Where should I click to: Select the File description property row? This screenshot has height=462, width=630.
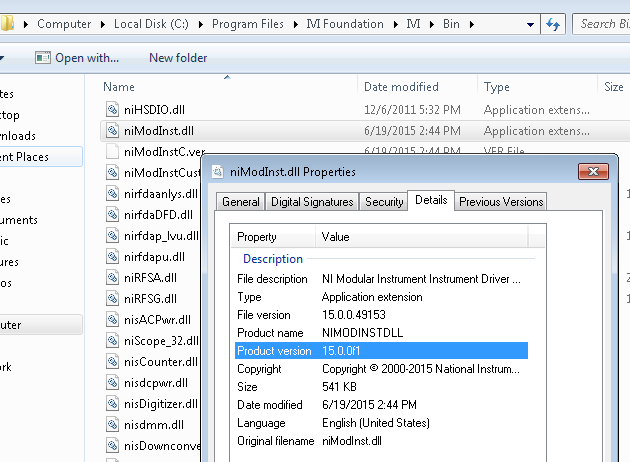pos(381,279)
